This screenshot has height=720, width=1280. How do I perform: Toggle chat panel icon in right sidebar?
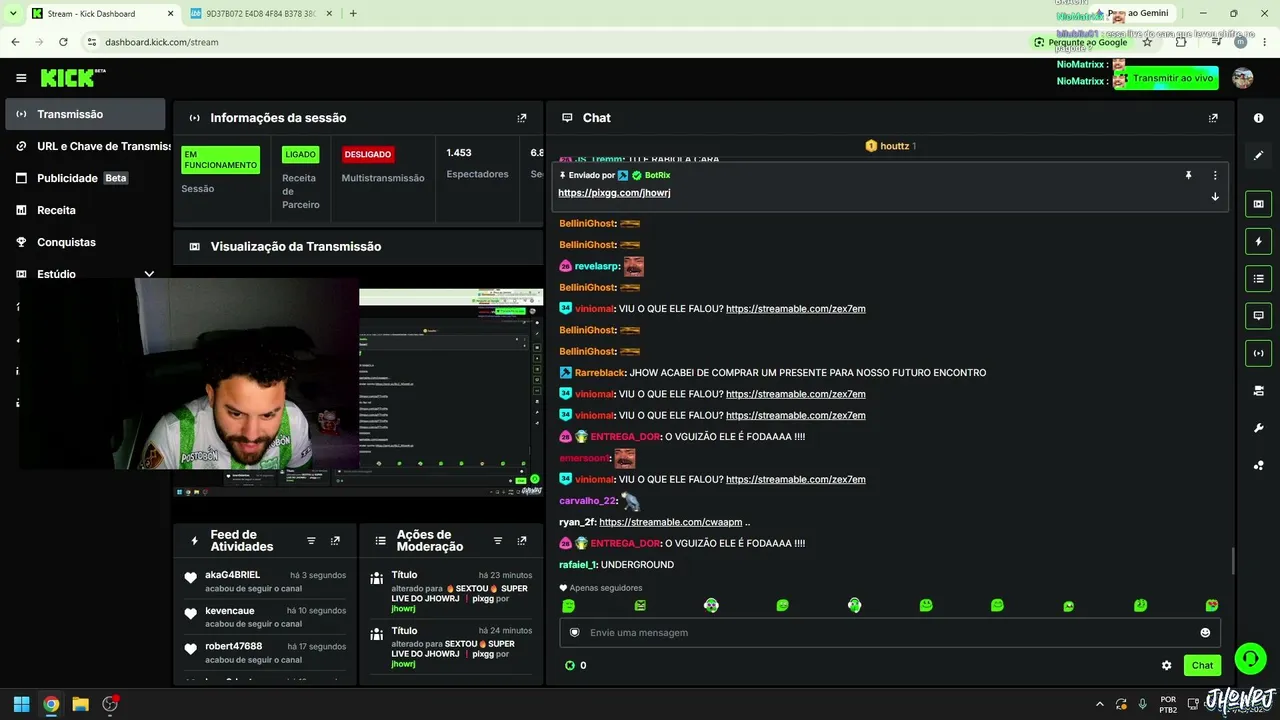point(1258,315)
